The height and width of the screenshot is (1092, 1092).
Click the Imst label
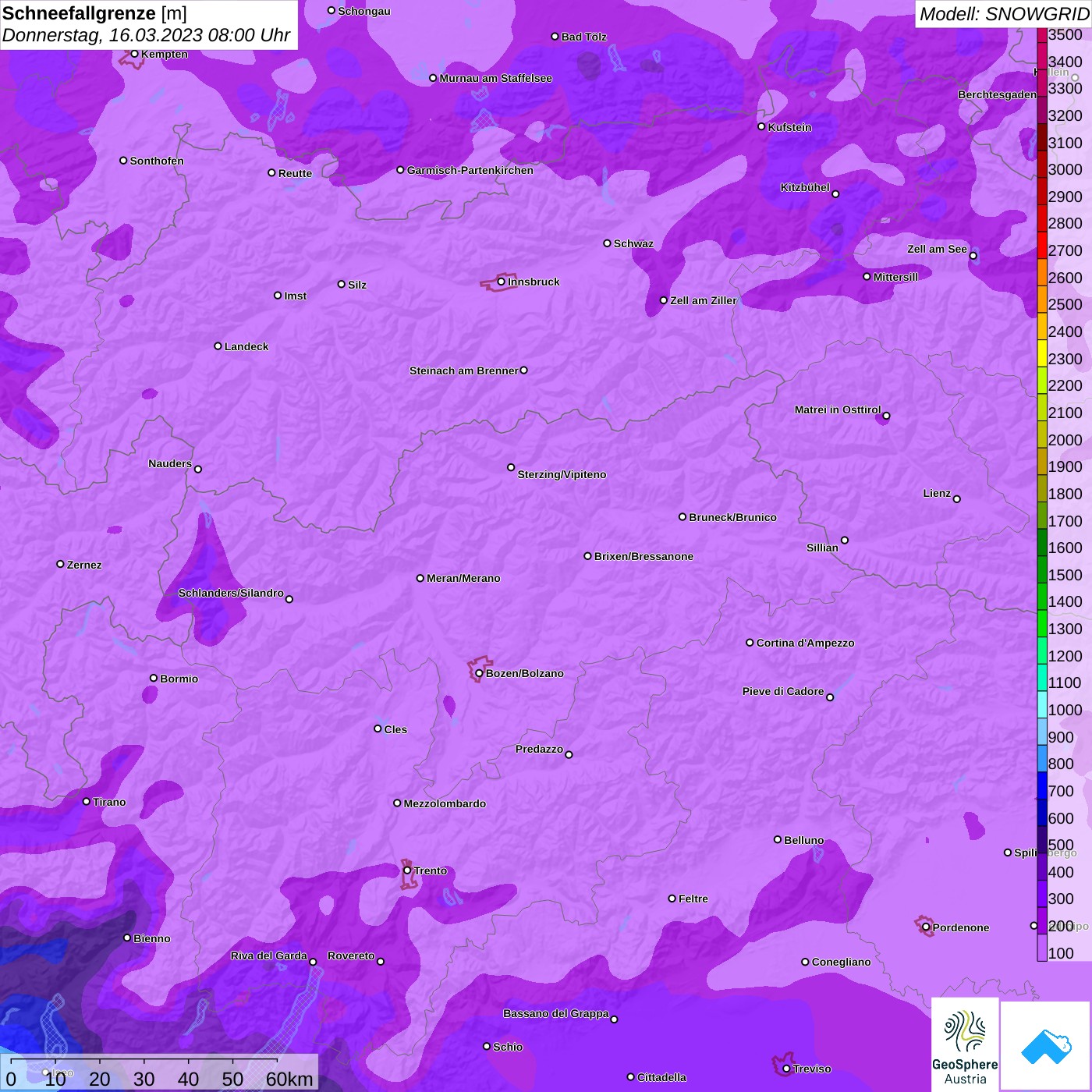295,296
